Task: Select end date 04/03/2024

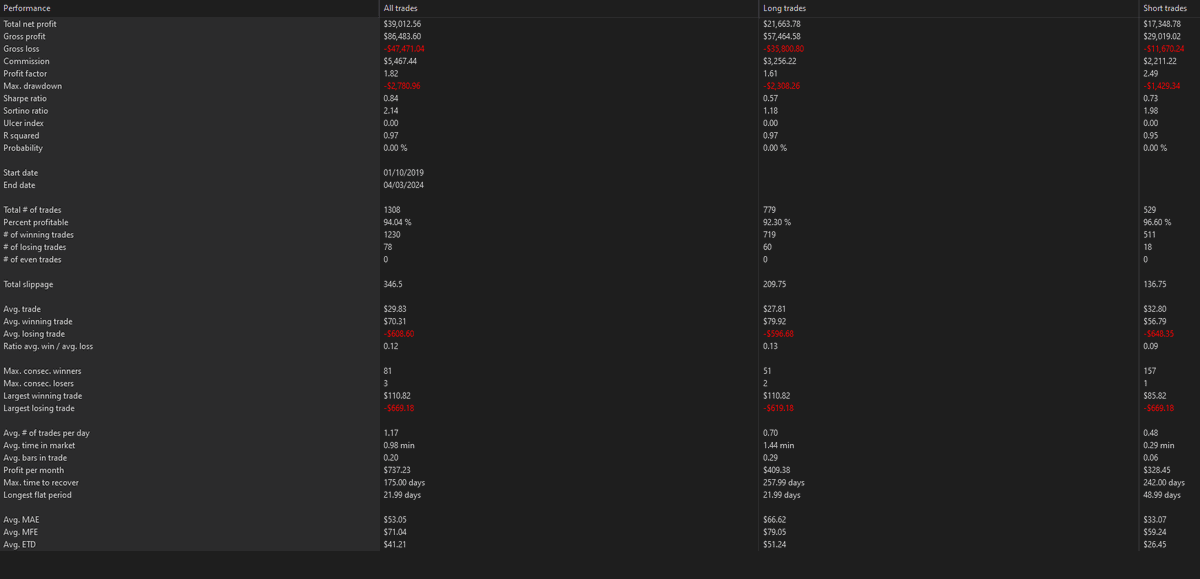Action: [x=402, y=185]
